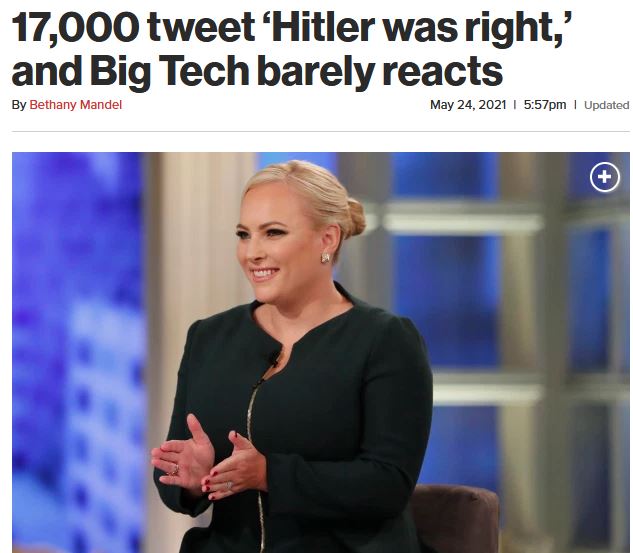Click the divider line under byline
Image resolution: width=633 pixels, height=553 pixels.
click(x=321, y=131)
